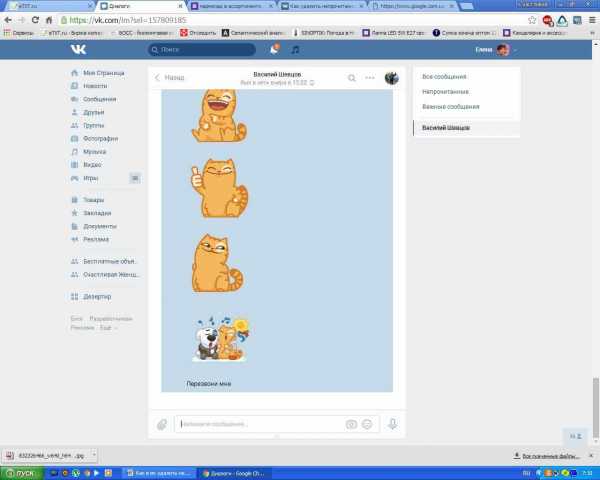
Task: Open the contact avatar in conversation header
Action: point(391,78)
